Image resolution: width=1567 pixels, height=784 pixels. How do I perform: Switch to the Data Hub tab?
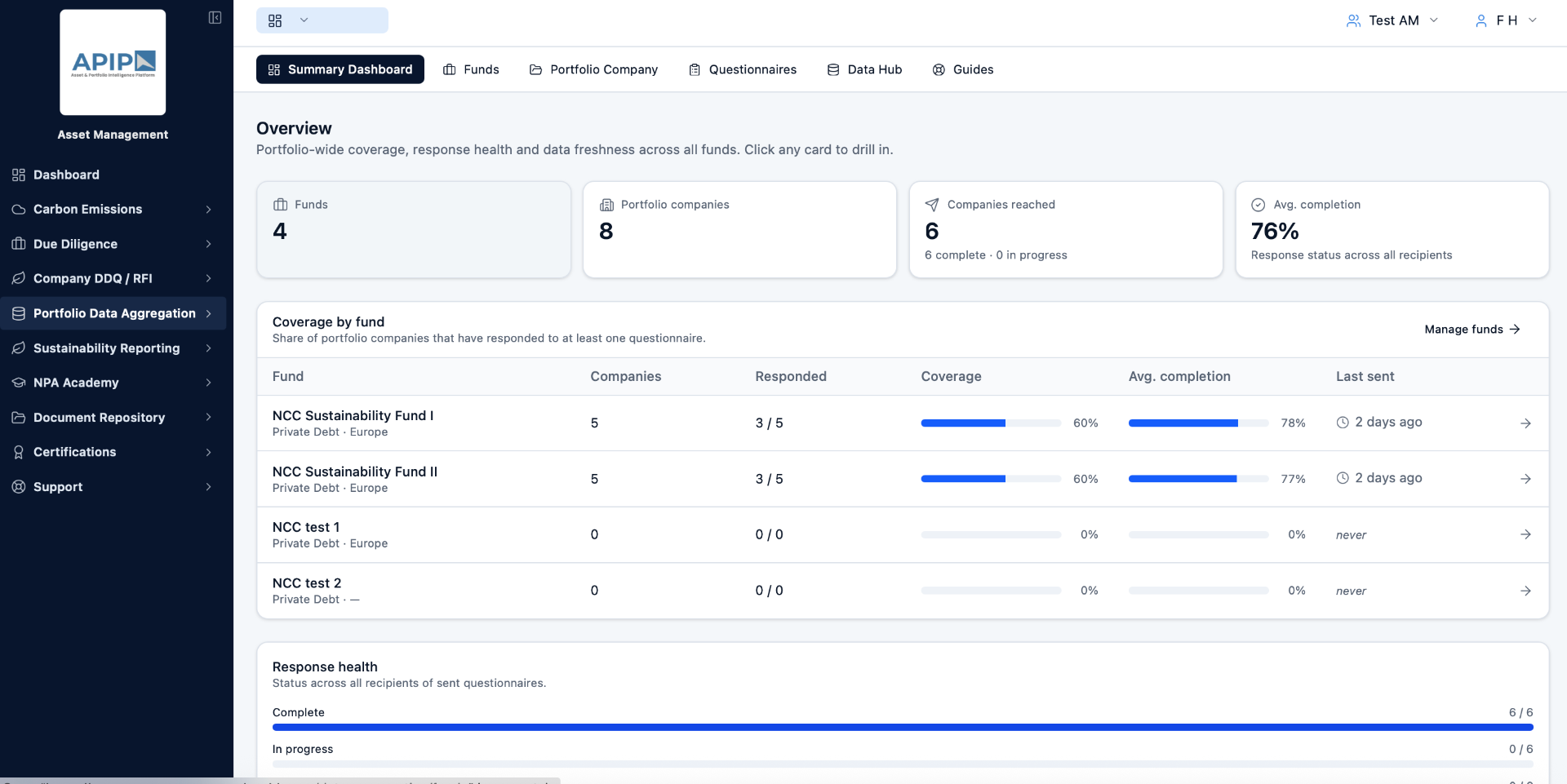pyautogui.click(x=864, y=69)
